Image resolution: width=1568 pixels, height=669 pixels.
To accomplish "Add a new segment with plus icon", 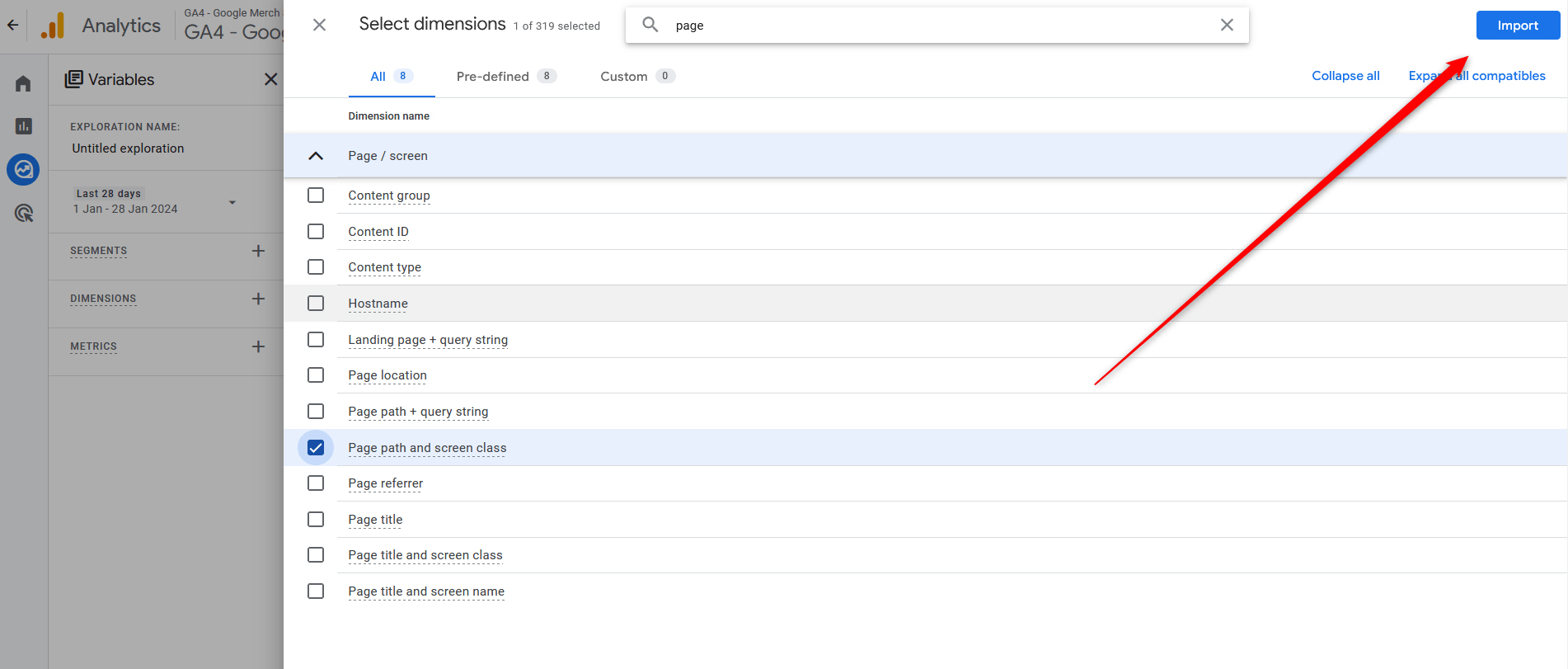I will tap(258, 251).
